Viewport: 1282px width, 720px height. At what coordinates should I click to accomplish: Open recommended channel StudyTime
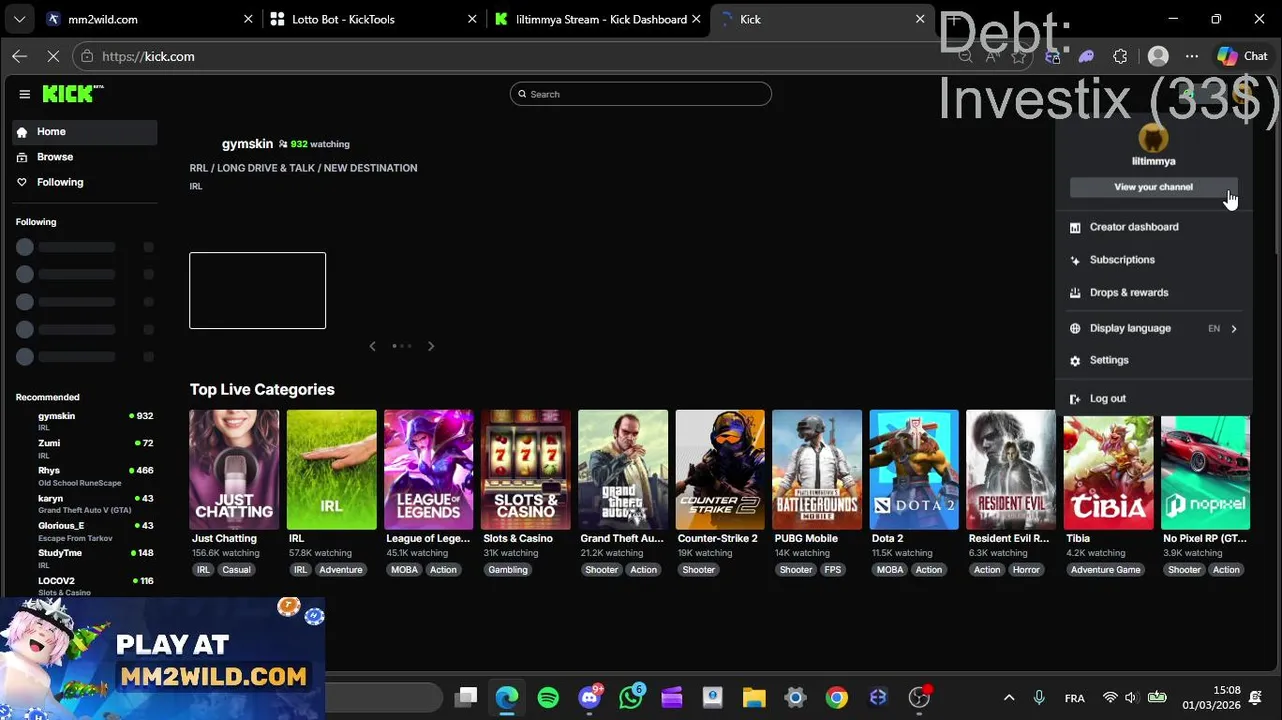pyautogui.click(x=85, y=558)
